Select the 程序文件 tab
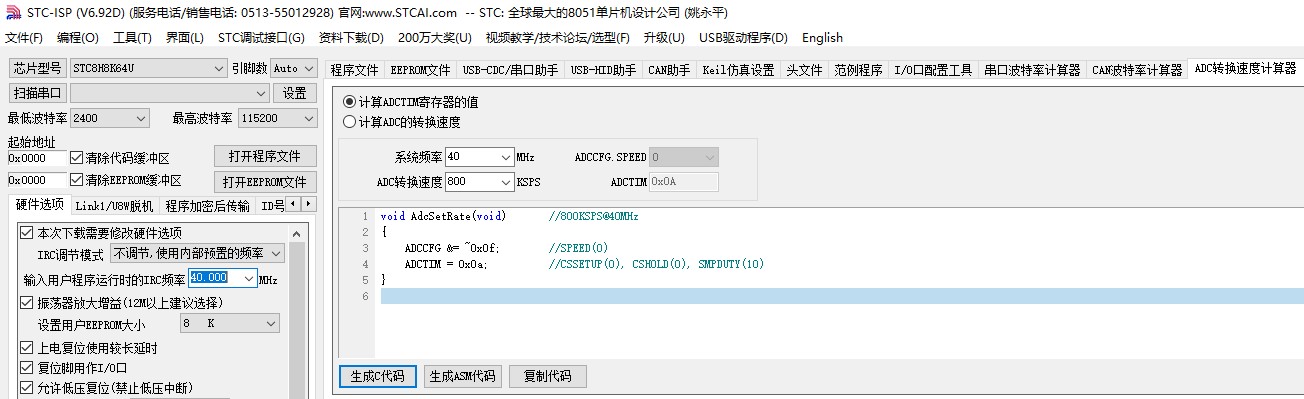Screen dimensions: 1304x399 [x=355, y=70]
